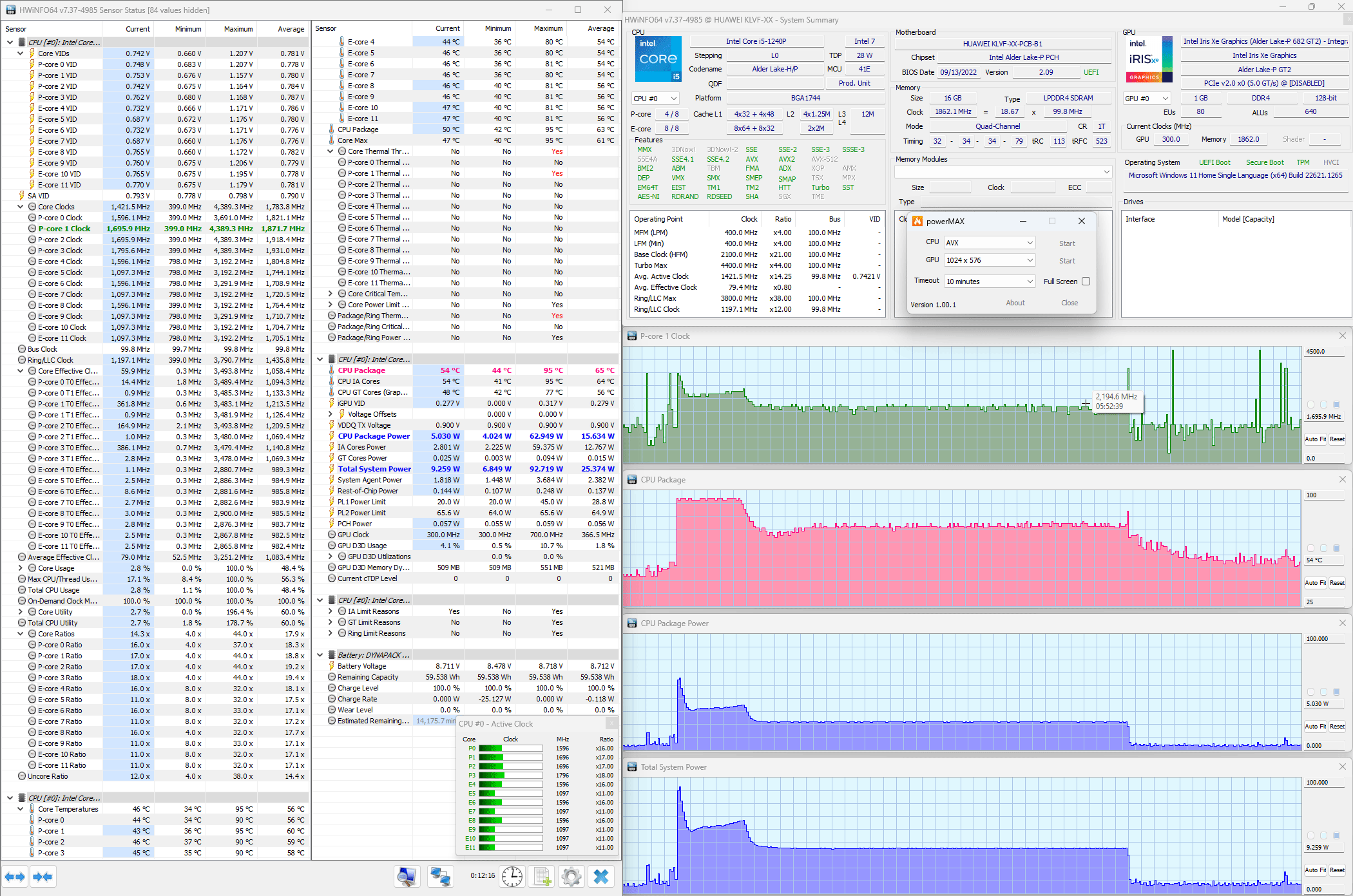Minimize the powerMAX window

(1022, 221)
